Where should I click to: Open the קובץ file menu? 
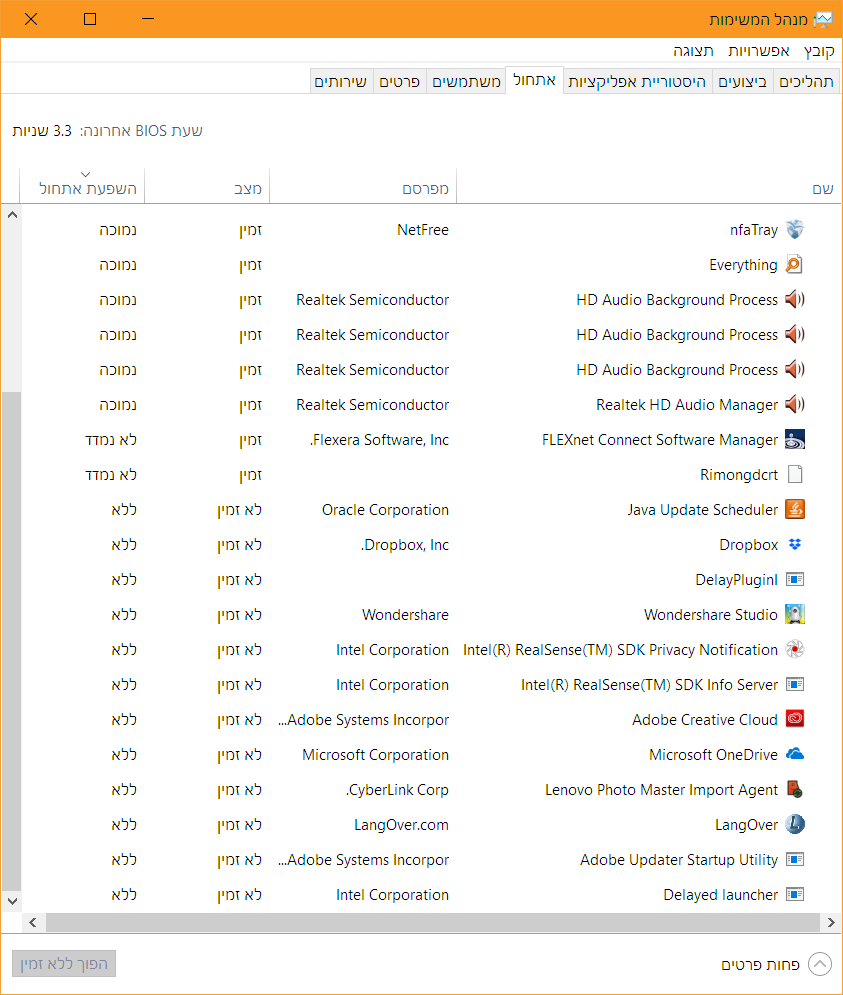(819, 51)
